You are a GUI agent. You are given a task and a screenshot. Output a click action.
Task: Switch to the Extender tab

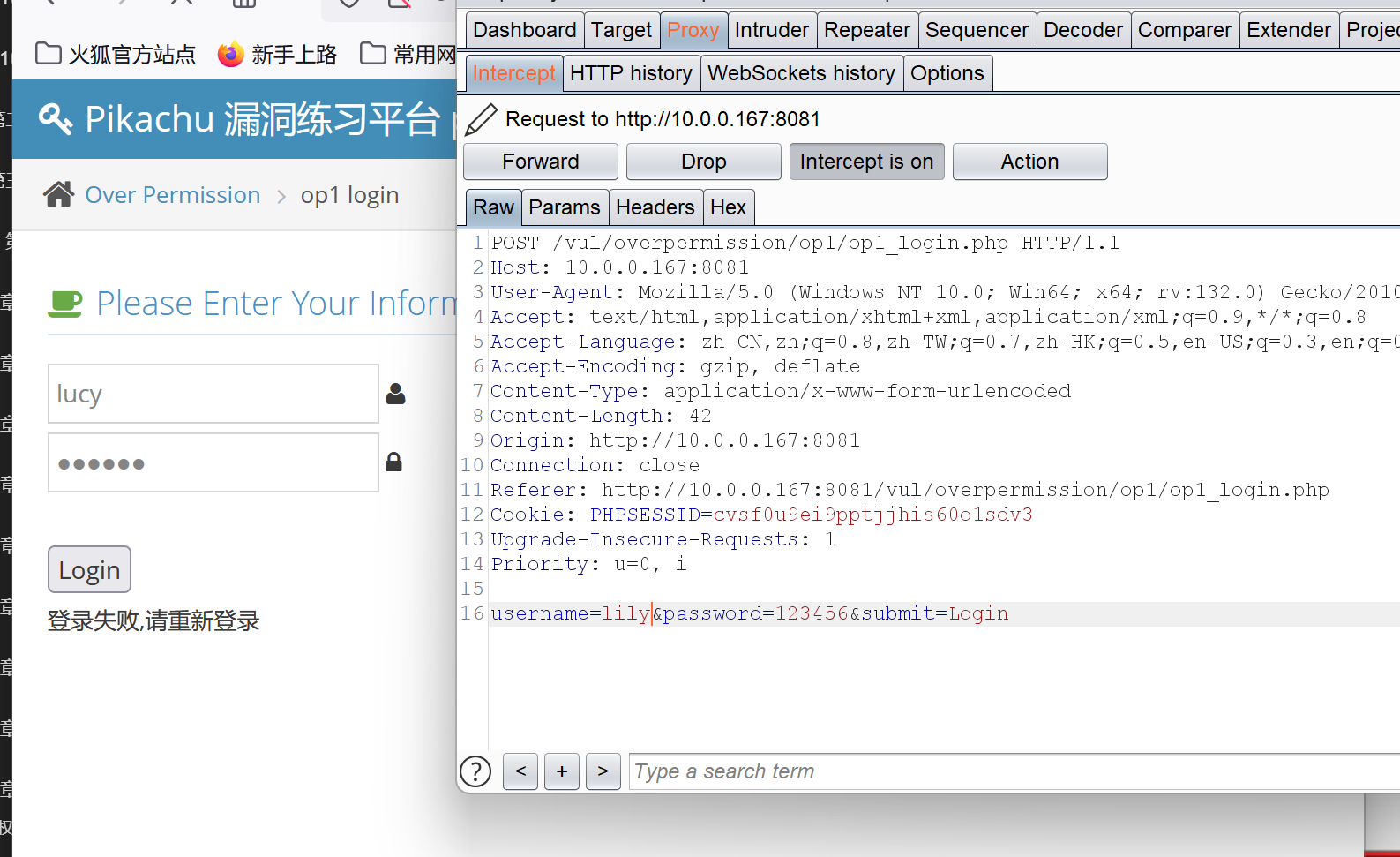(1289, 30)
